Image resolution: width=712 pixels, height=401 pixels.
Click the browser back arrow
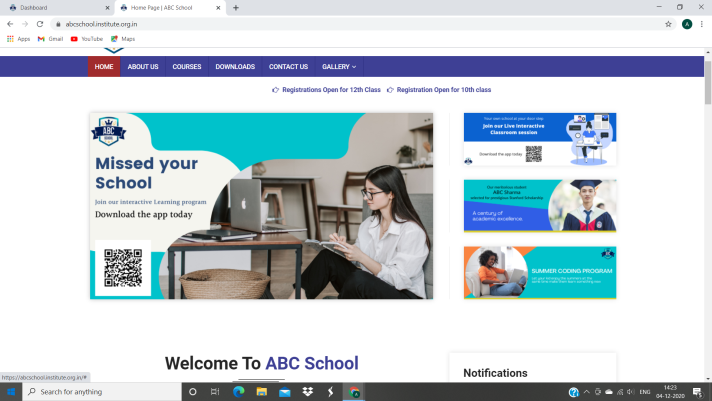[x=10, y=24]
